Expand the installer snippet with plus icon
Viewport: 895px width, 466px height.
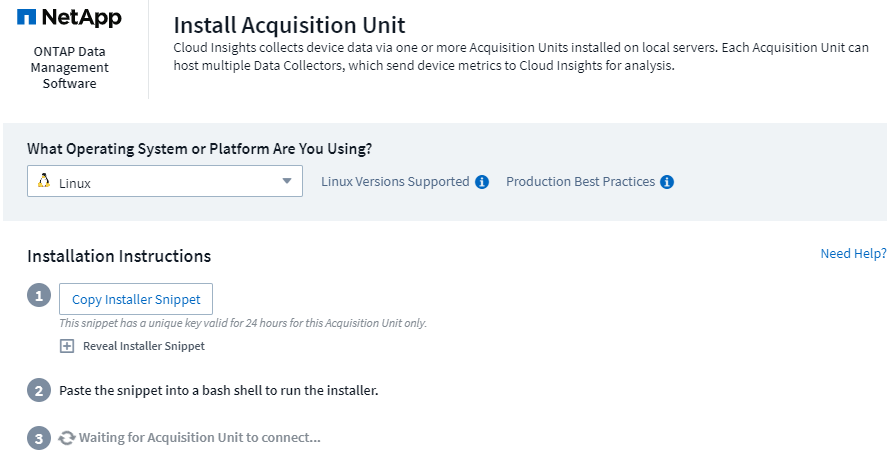(67, 346)
